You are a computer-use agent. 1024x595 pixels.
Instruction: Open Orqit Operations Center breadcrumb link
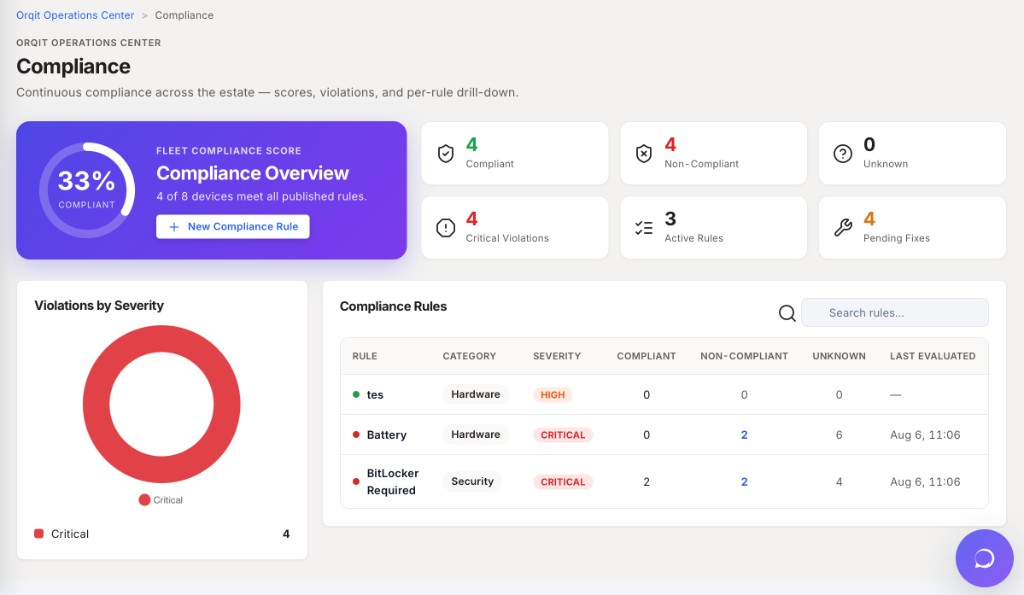point(75,15)
